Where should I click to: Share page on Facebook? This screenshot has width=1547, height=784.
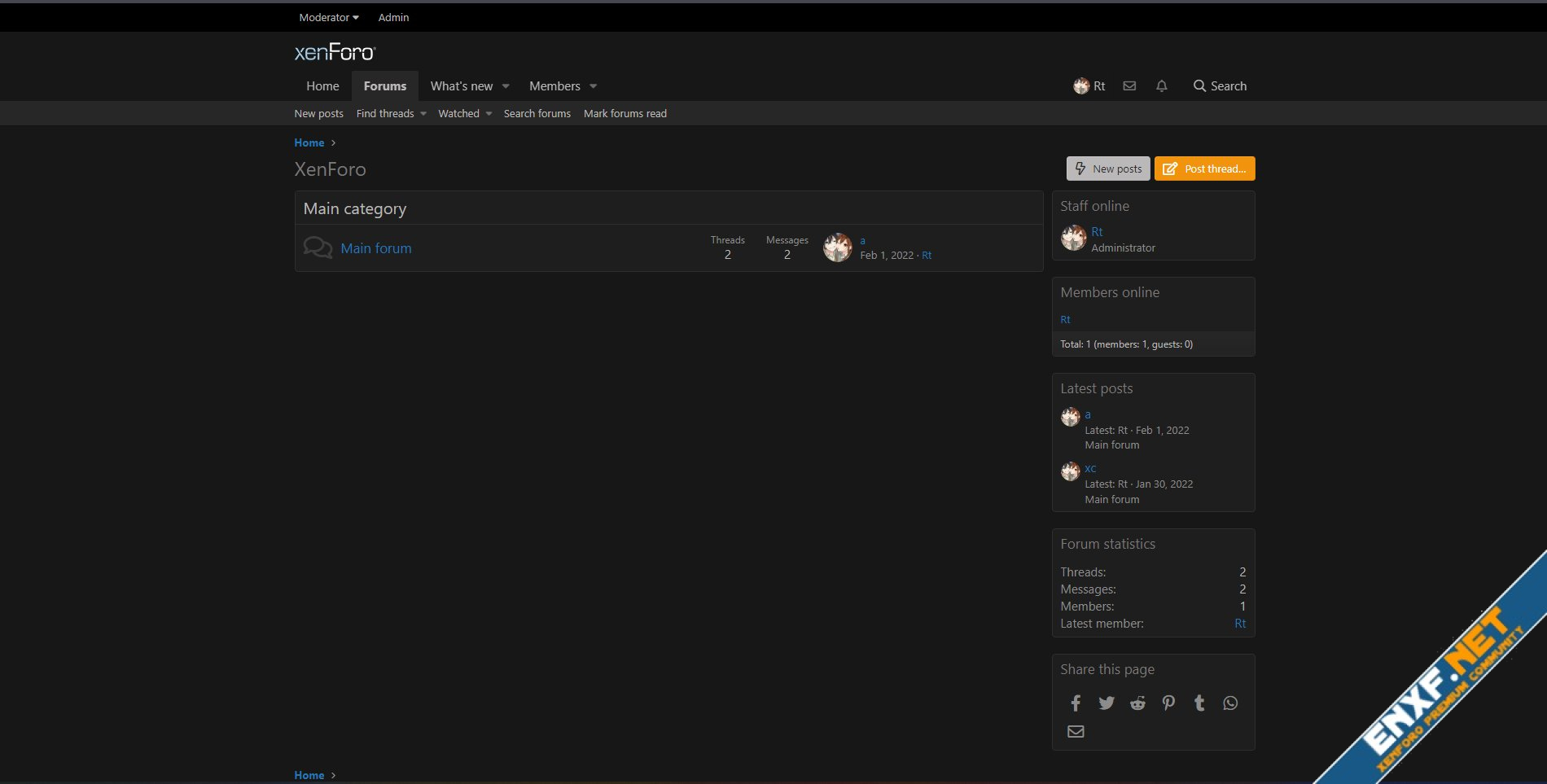[x=1076, y=703]
